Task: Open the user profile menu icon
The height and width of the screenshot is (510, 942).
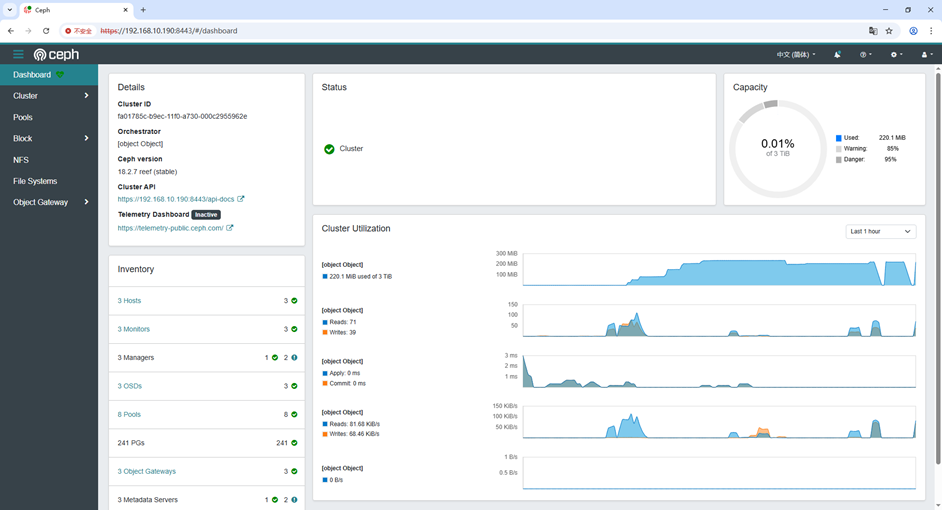Action: (925, 54)
